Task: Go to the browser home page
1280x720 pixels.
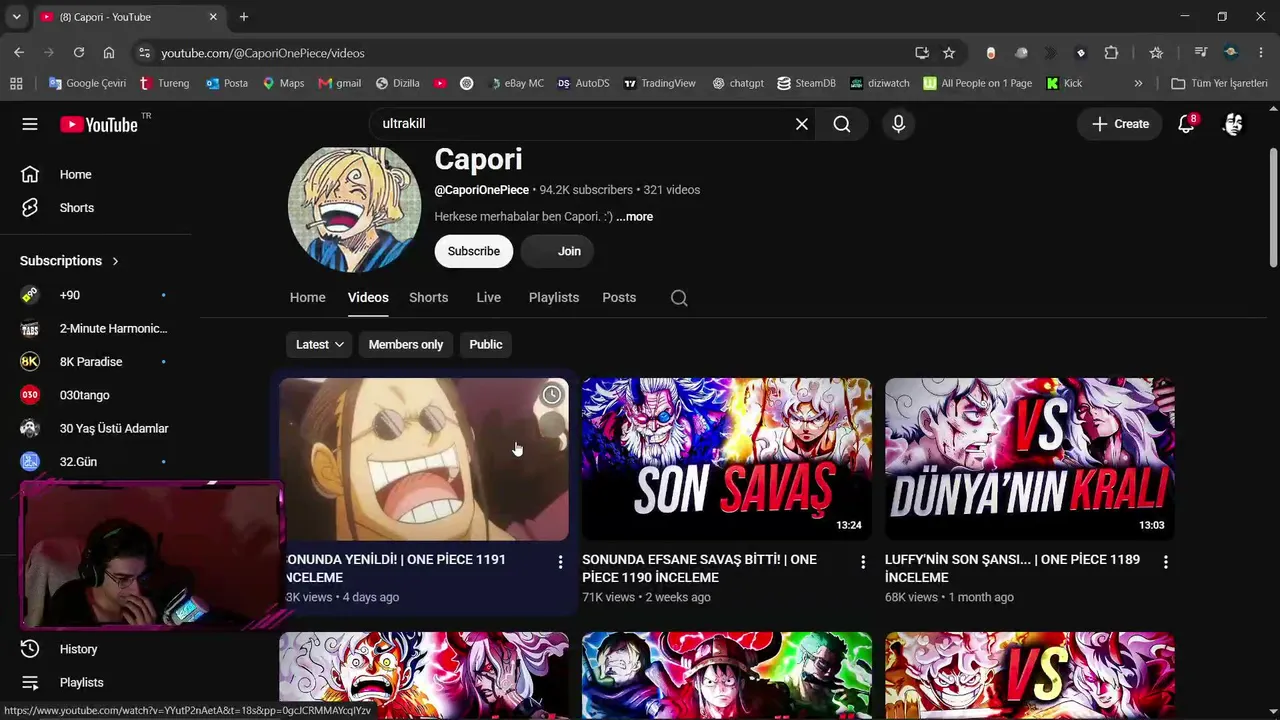Action: point(109,53)
